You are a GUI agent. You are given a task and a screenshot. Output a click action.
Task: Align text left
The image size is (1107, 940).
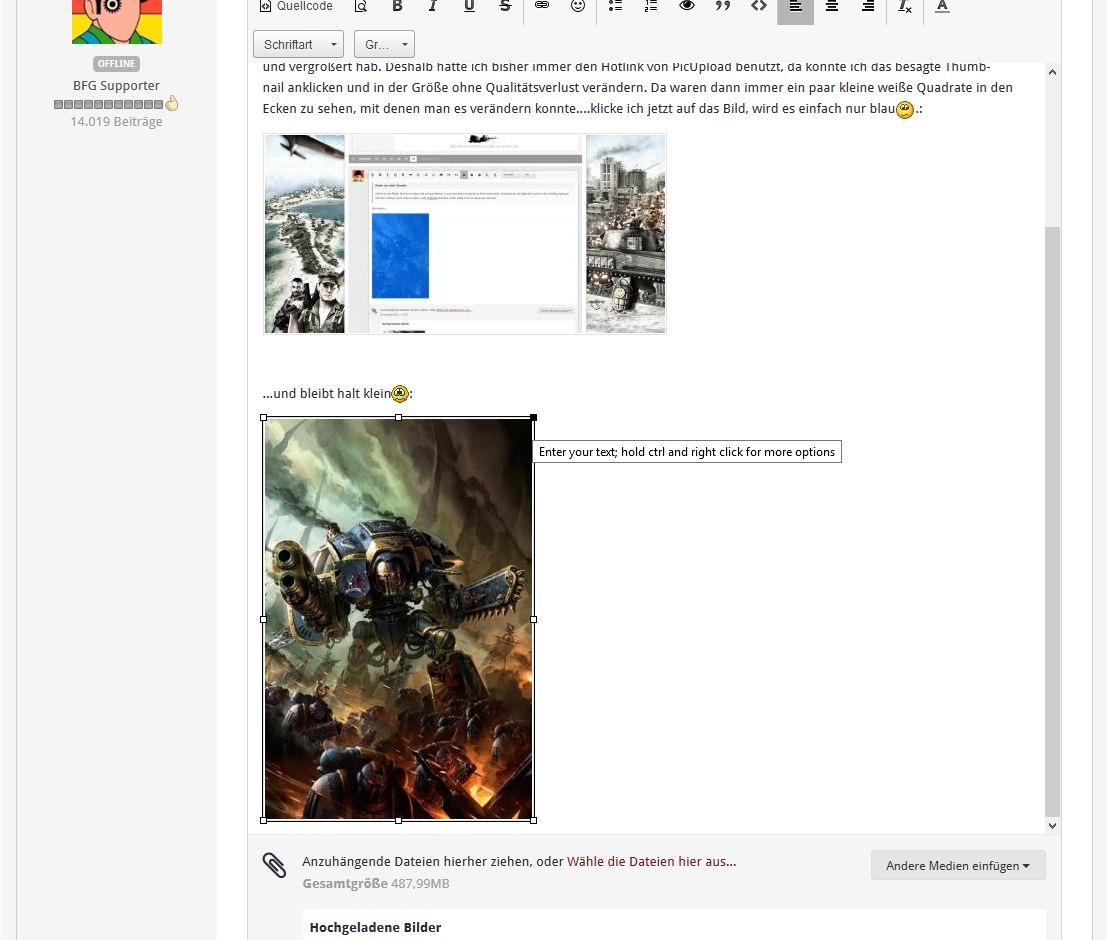click(x=796, y=7)
